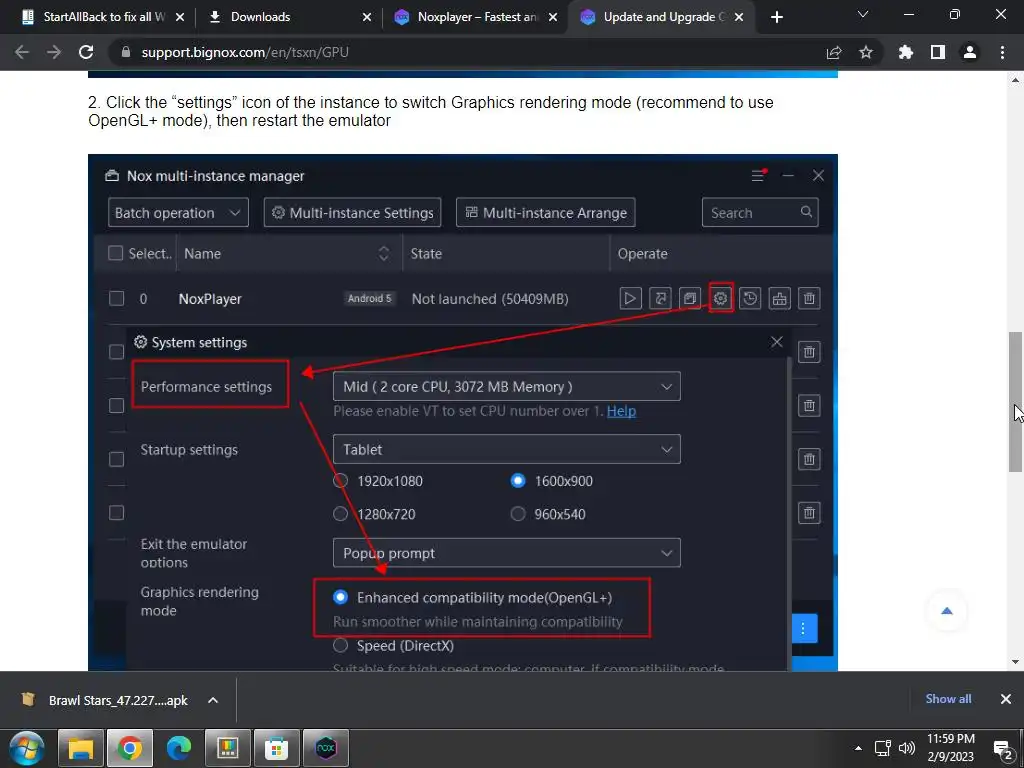Open the Chrome profile avatar
Image resolution: width=1024 pixels, height=768 pixels.
coord(970,52)
